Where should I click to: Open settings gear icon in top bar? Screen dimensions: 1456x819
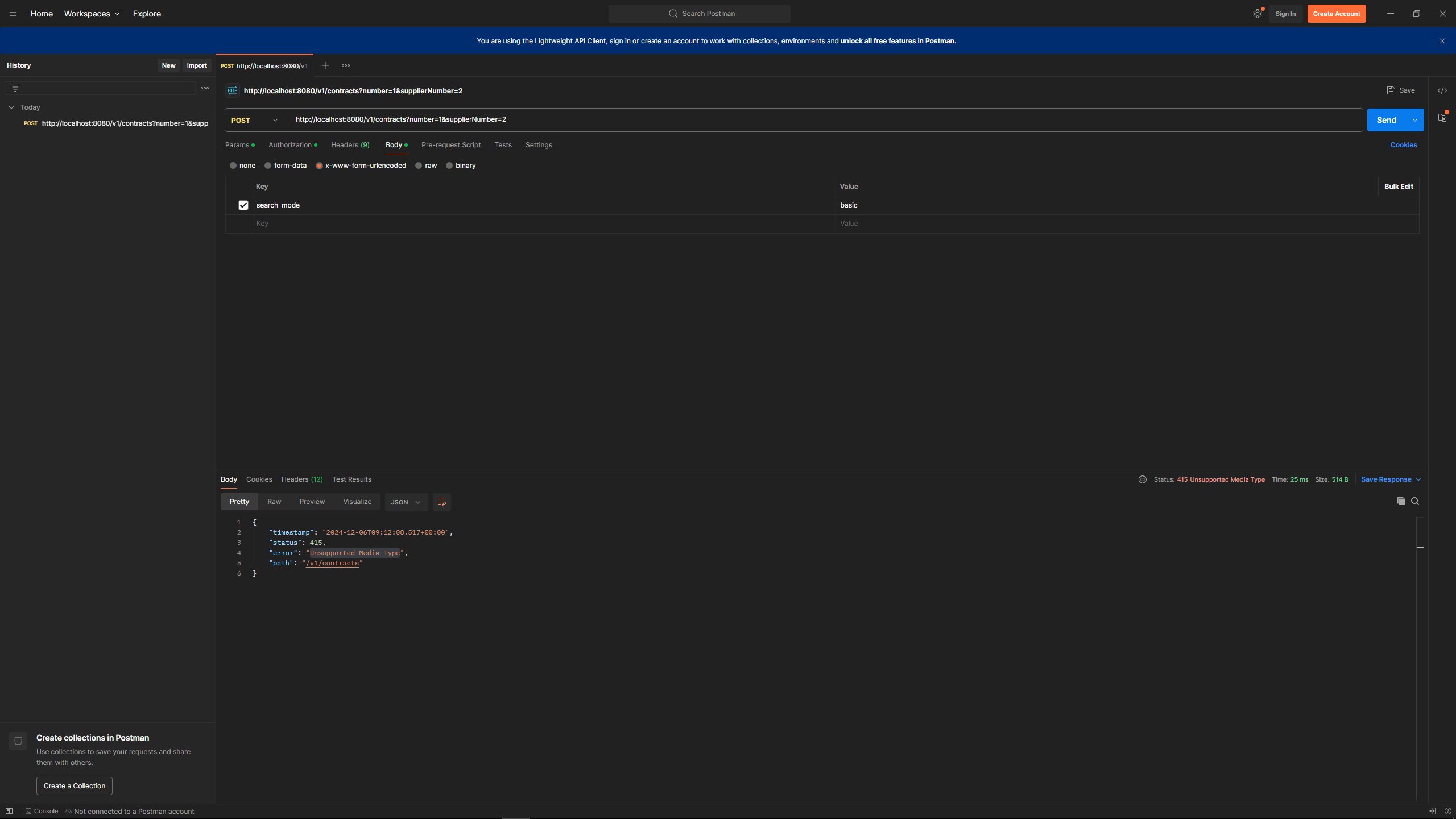point(1257,14)
